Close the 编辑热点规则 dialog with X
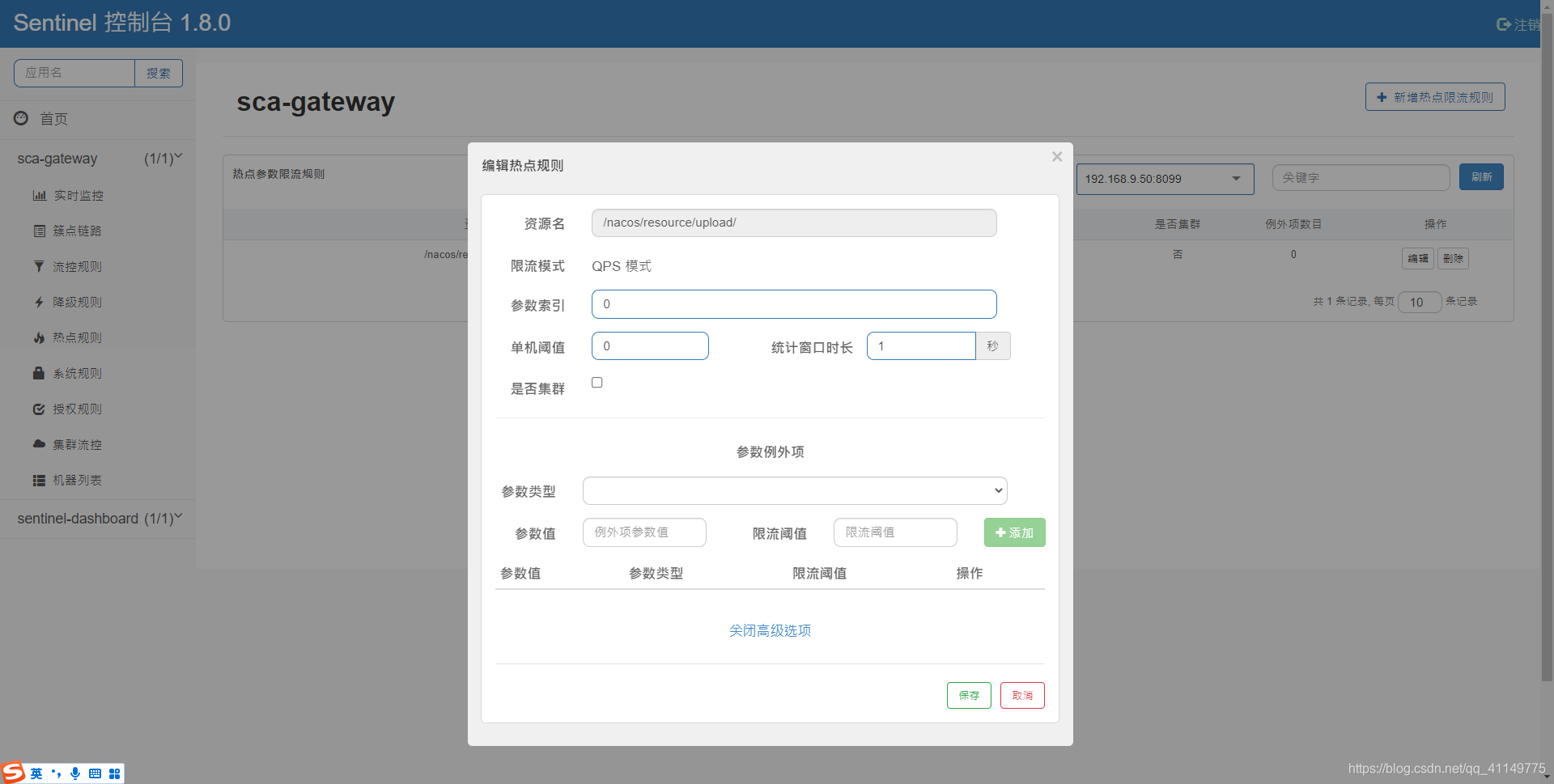 (1057, 157)
